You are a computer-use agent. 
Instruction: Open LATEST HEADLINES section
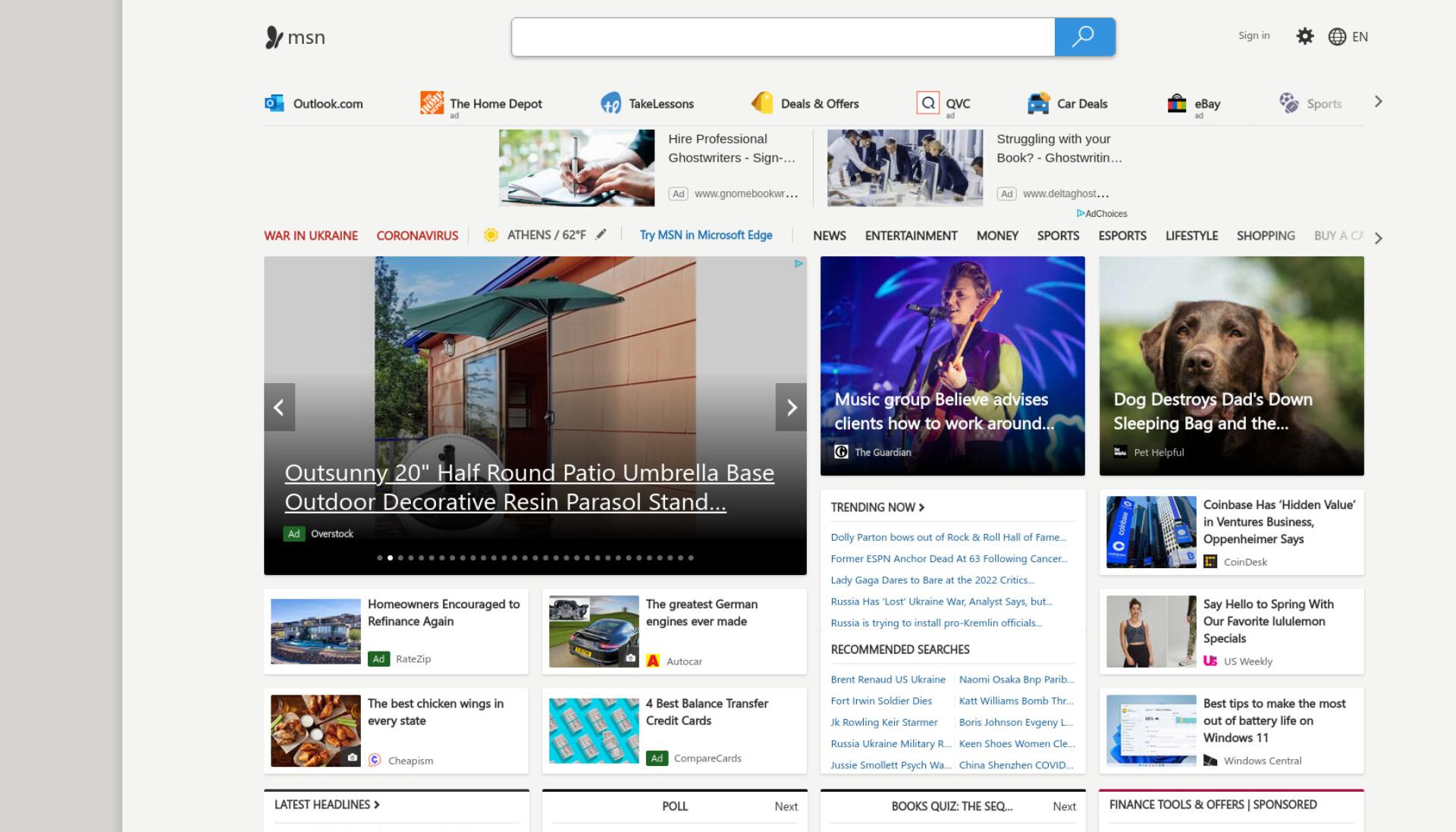click(327, 805)
